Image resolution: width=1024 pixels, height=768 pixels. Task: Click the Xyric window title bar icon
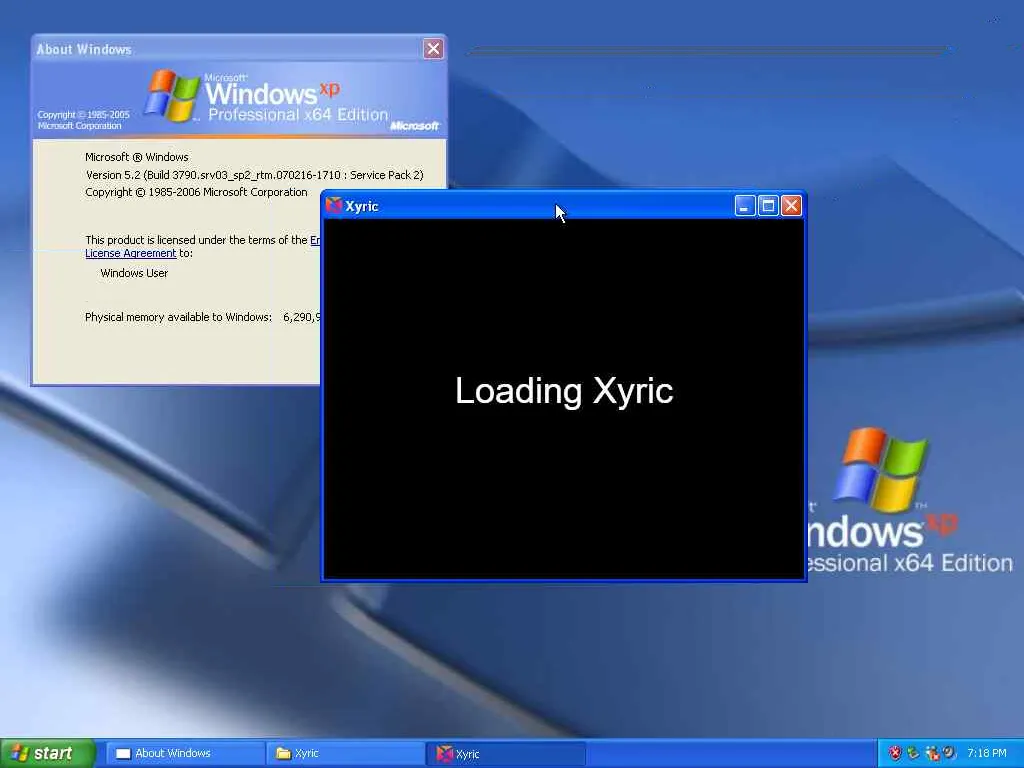[x=334, y=206]
